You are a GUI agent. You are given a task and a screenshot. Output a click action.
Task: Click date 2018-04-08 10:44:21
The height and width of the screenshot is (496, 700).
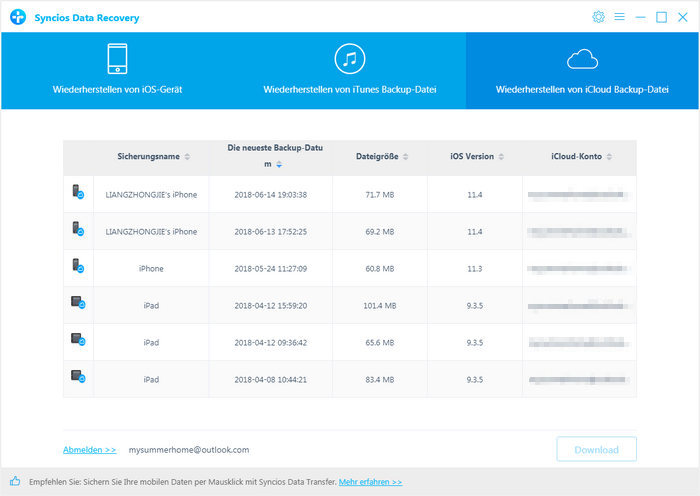[x=271, y=380]
